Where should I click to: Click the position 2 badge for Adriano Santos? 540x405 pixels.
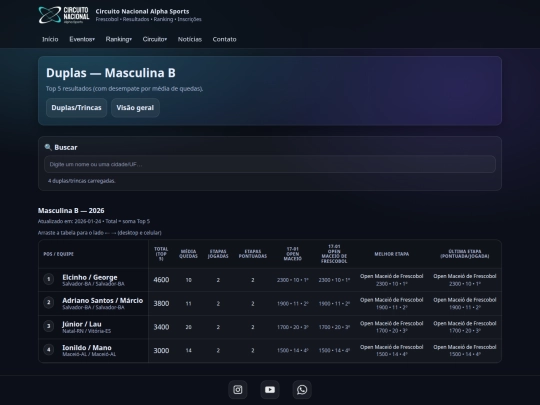(x=49, y=302)
